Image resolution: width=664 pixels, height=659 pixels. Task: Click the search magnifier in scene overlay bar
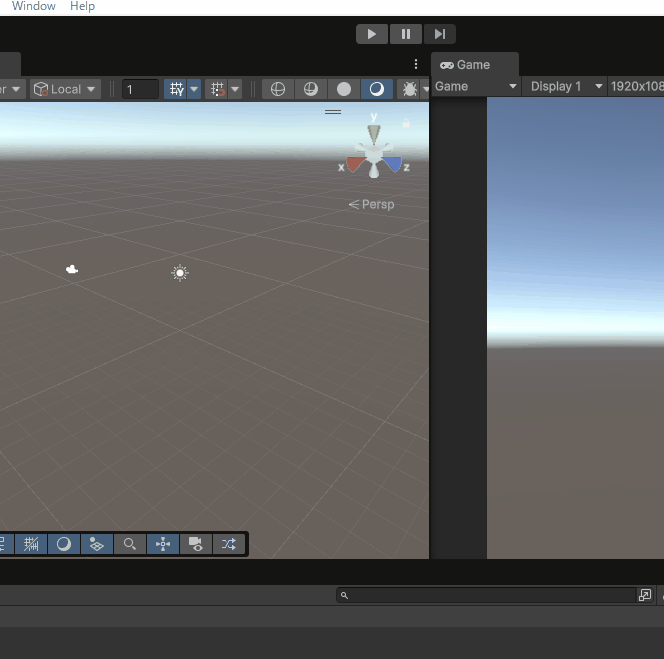[x=129, y=544]
